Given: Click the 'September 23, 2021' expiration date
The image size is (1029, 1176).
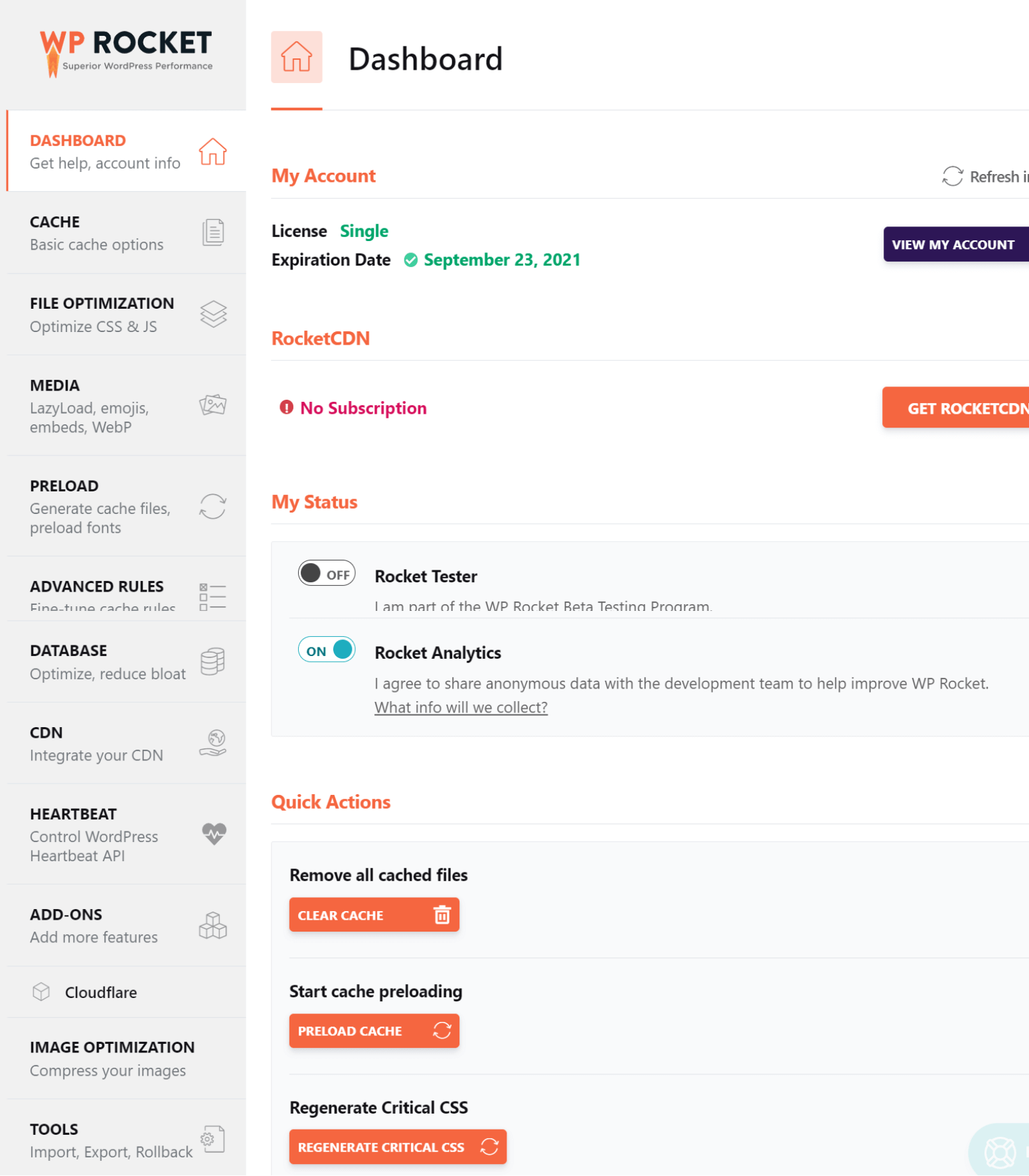Looking at the screenshot, I should [x=502, y=260].
